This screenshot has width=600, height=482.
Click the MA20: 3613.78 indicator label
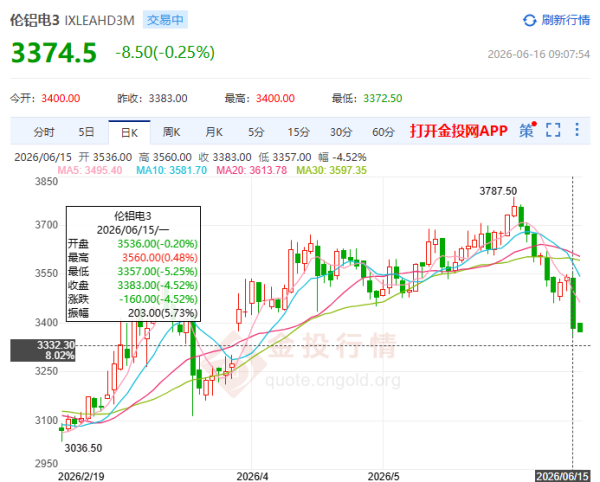pyautogui.click(x=251, y=170)
